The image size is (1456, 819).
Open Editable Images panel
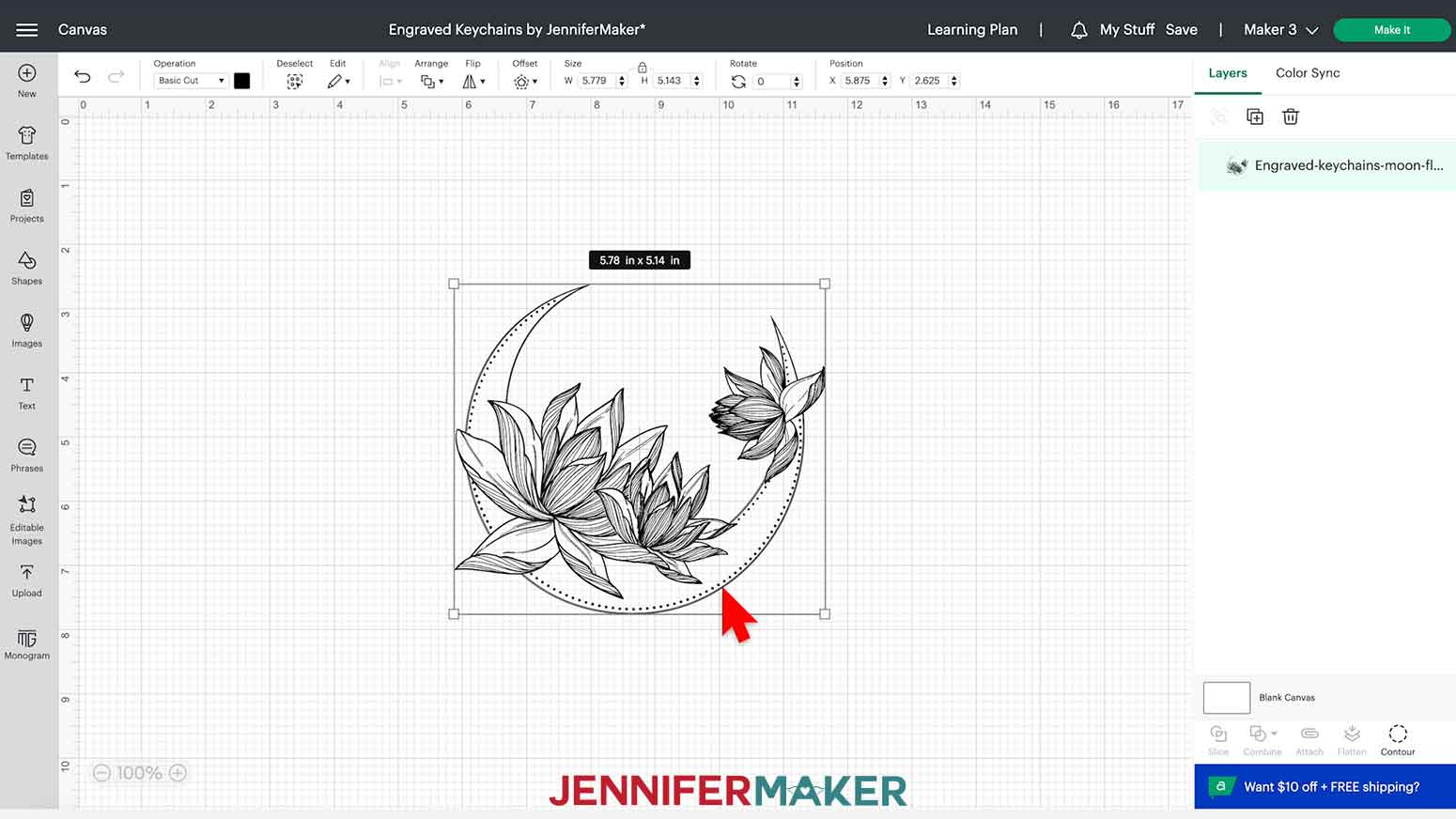pos(27,520)
